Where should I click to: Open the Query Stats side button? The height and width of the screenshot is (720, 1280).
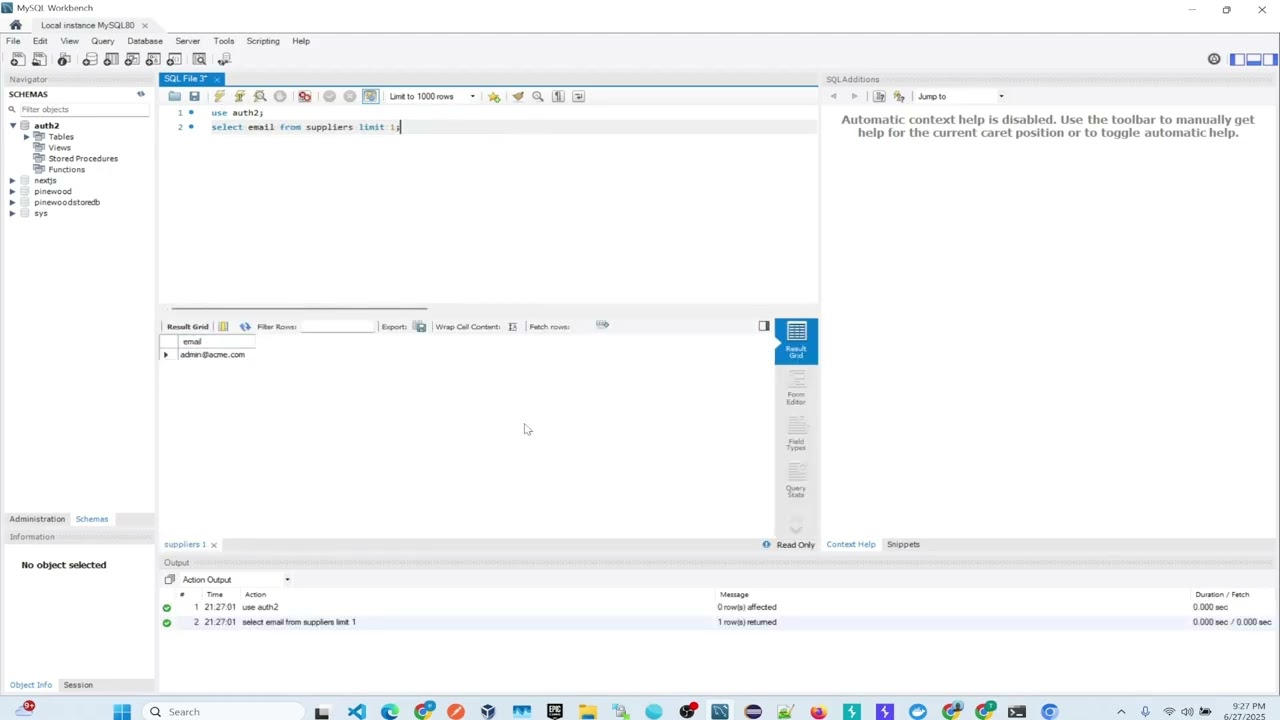796,481
